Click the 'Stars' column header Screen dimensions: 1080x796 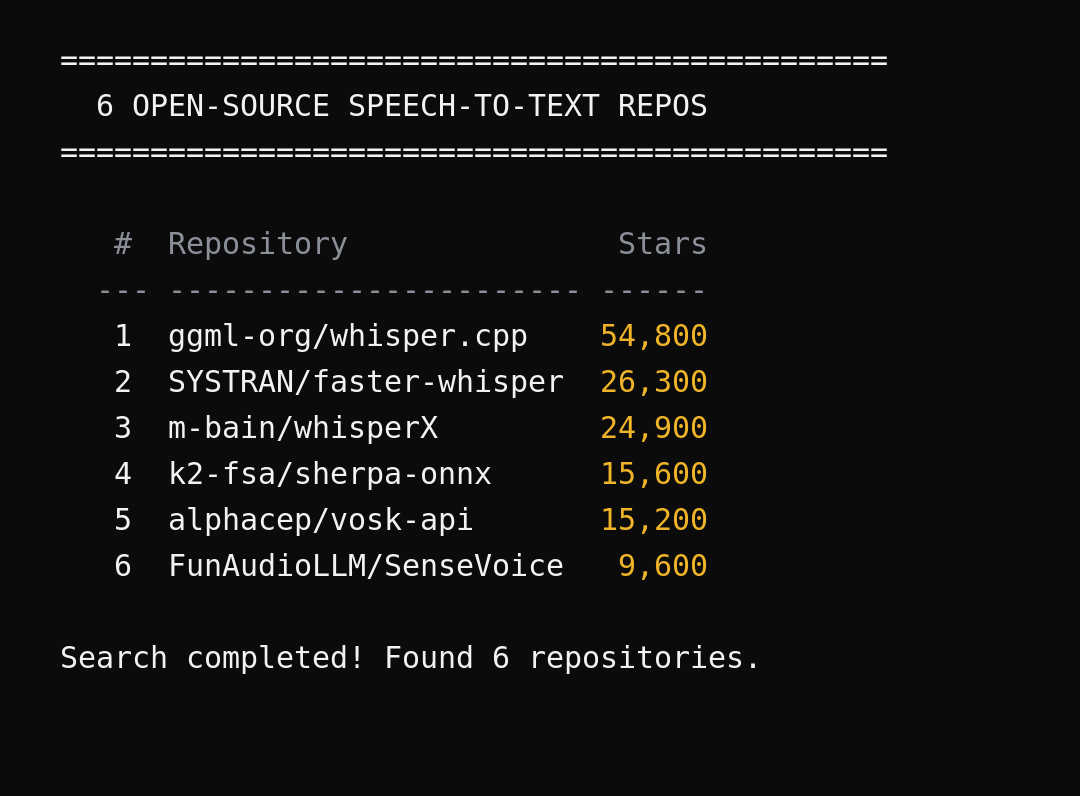click(663, 244)
